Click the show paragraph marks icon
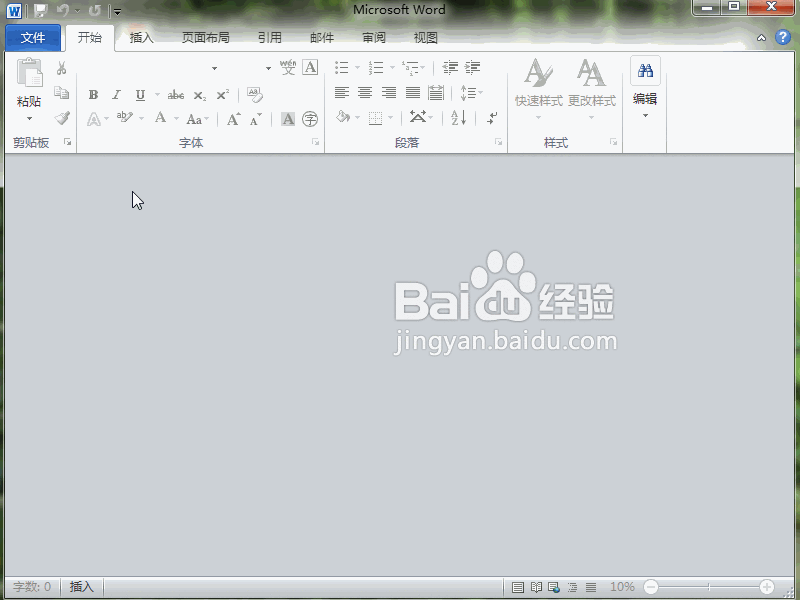Viewport: 800px width, 600px height. [x=492, y=118]
